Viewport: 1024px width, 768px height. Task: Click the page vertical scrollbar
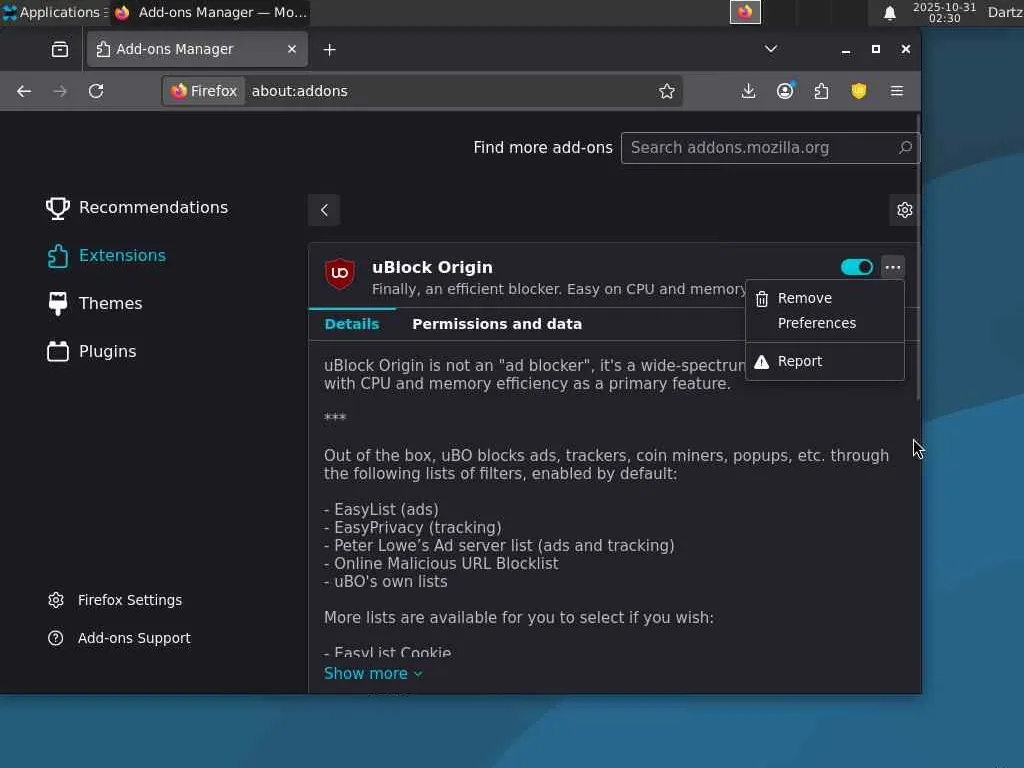[918, 258]
